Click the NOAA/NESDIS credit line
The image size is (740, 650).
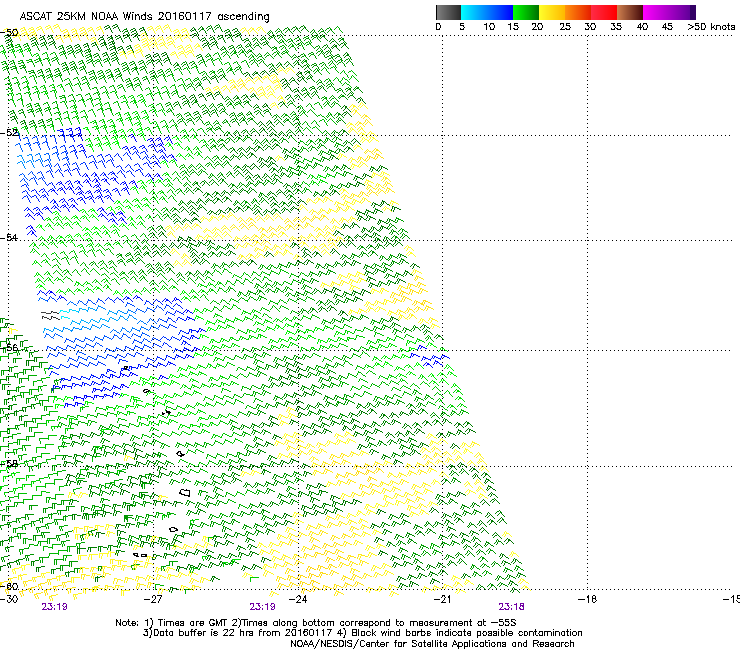(x=432, y=644)
